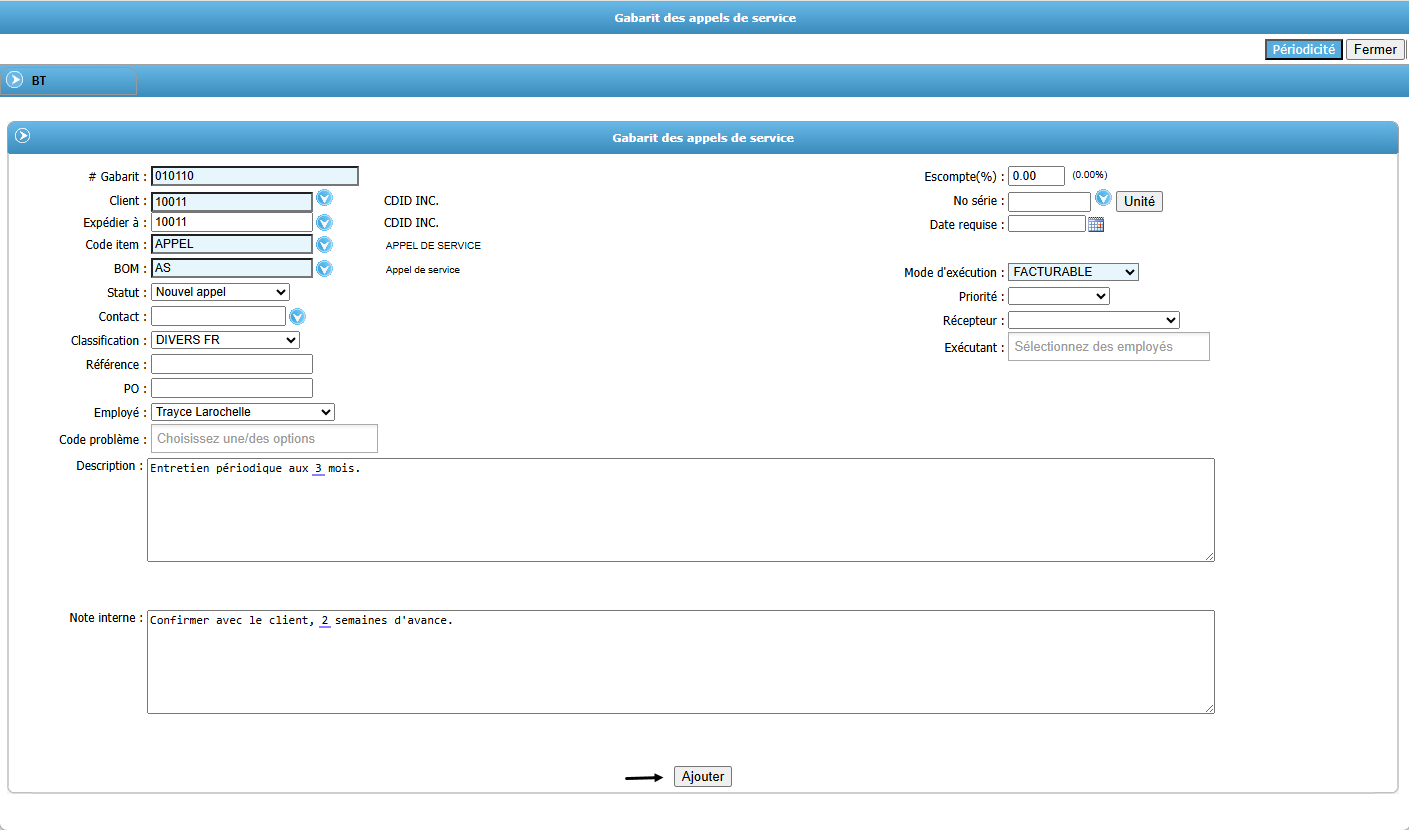Click the Appel de service BOM description
This screenshot has width=1409, height=830.
[x=423, y=270]
